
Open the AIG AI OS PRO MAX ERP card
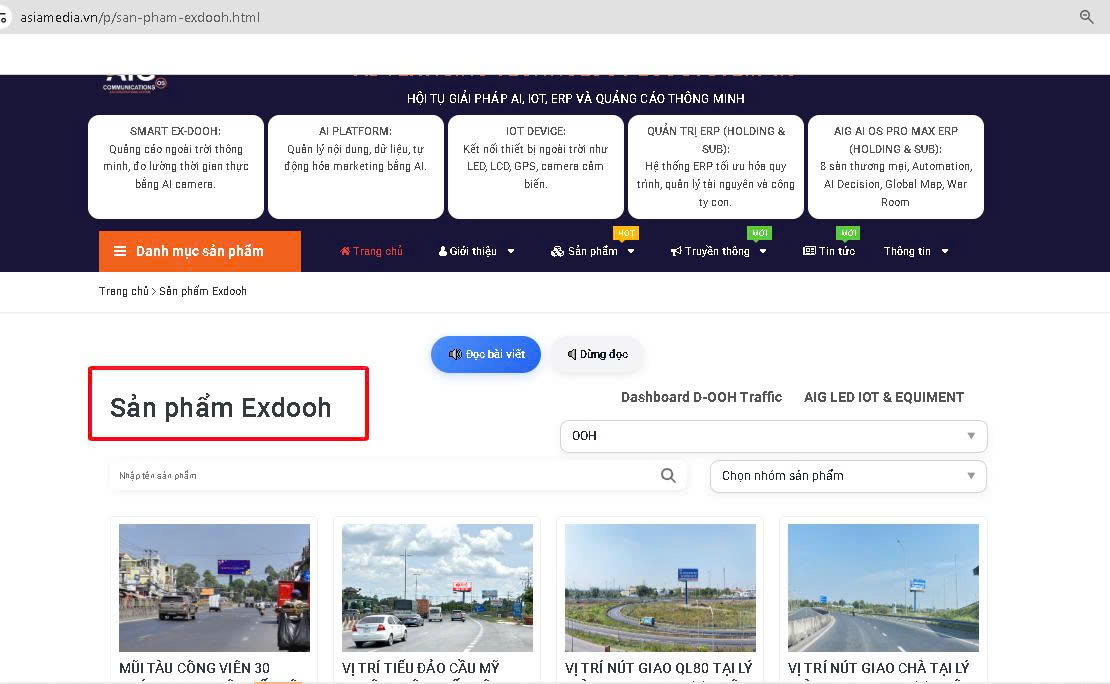(896, 167)
